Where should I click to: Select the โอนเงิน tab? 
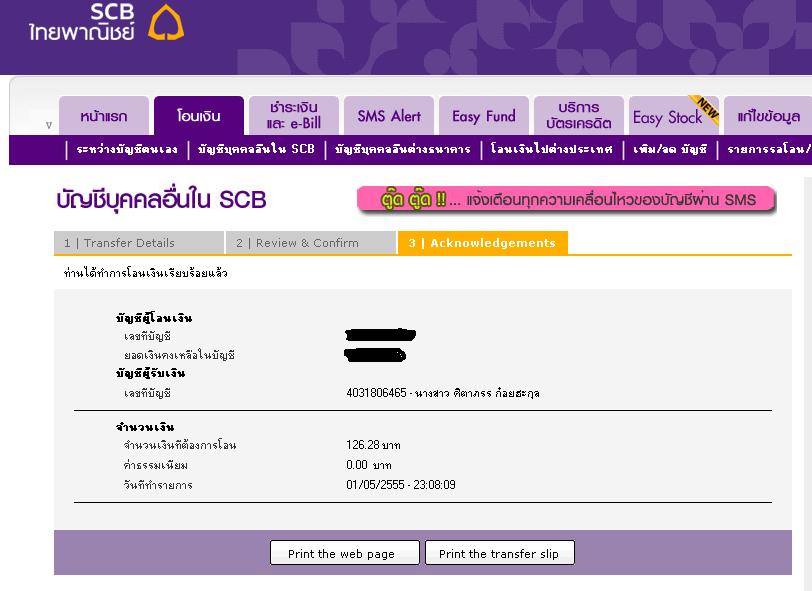(199, 116)
